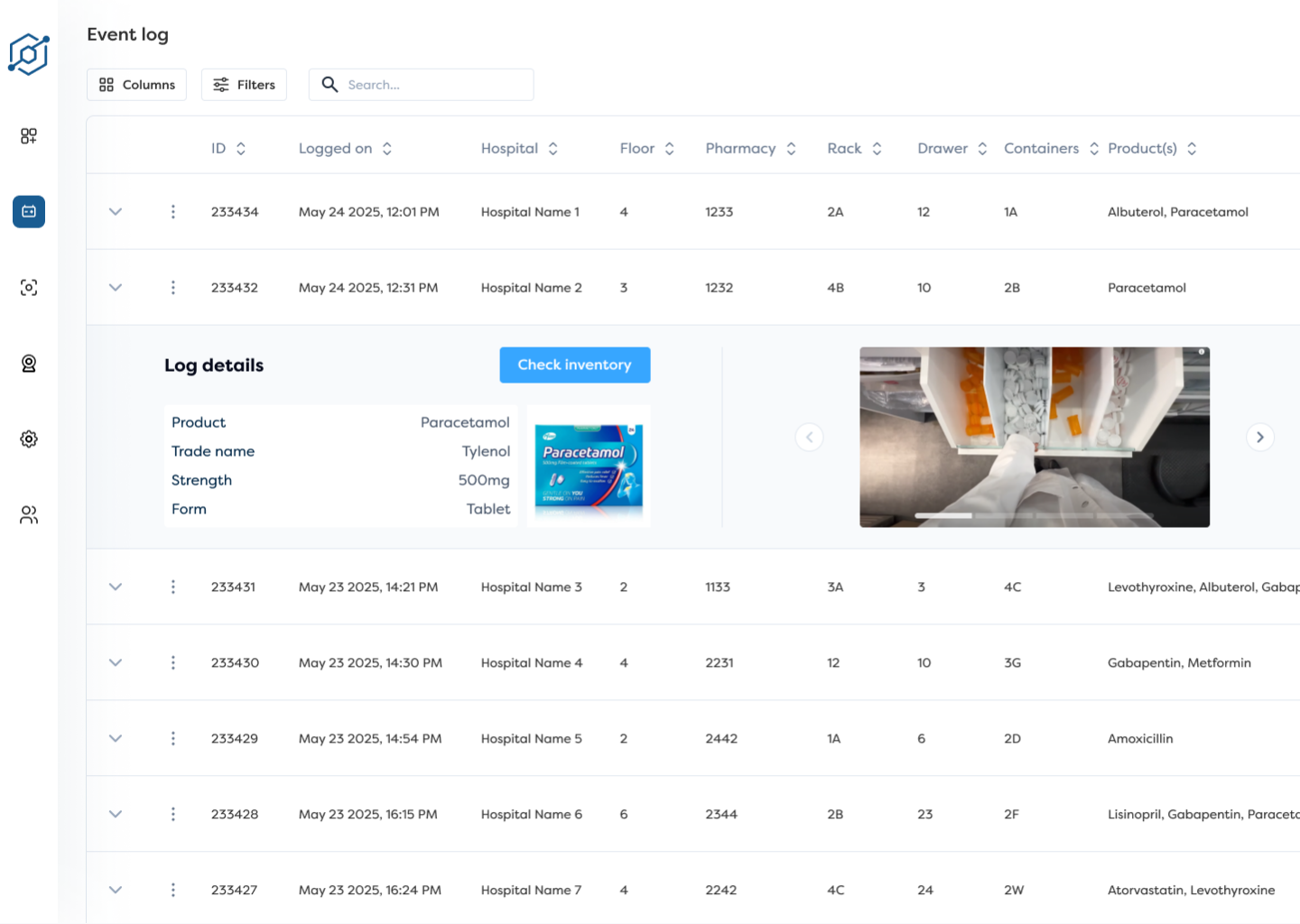Open the three-dot menu for row 233434
Screen dimensions: 1300x924
pyautogui.click(x=172, y=211)
